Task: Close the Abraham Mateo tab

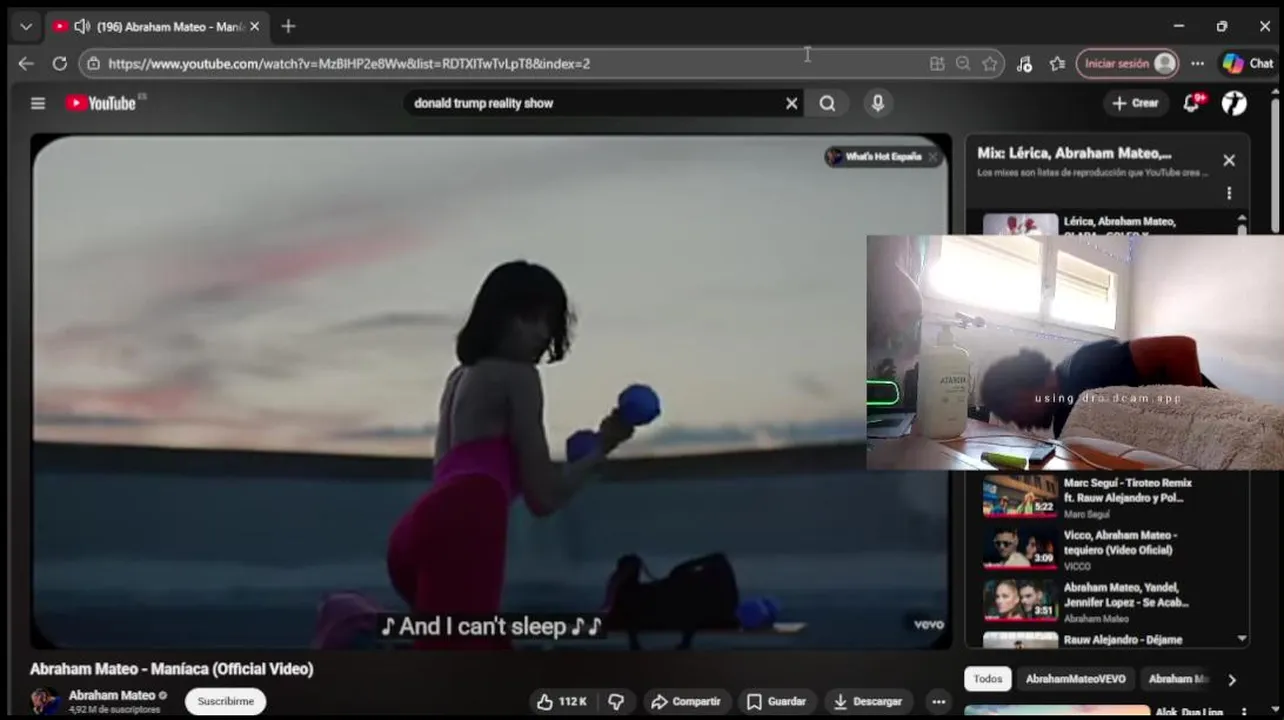Action: 255,26
